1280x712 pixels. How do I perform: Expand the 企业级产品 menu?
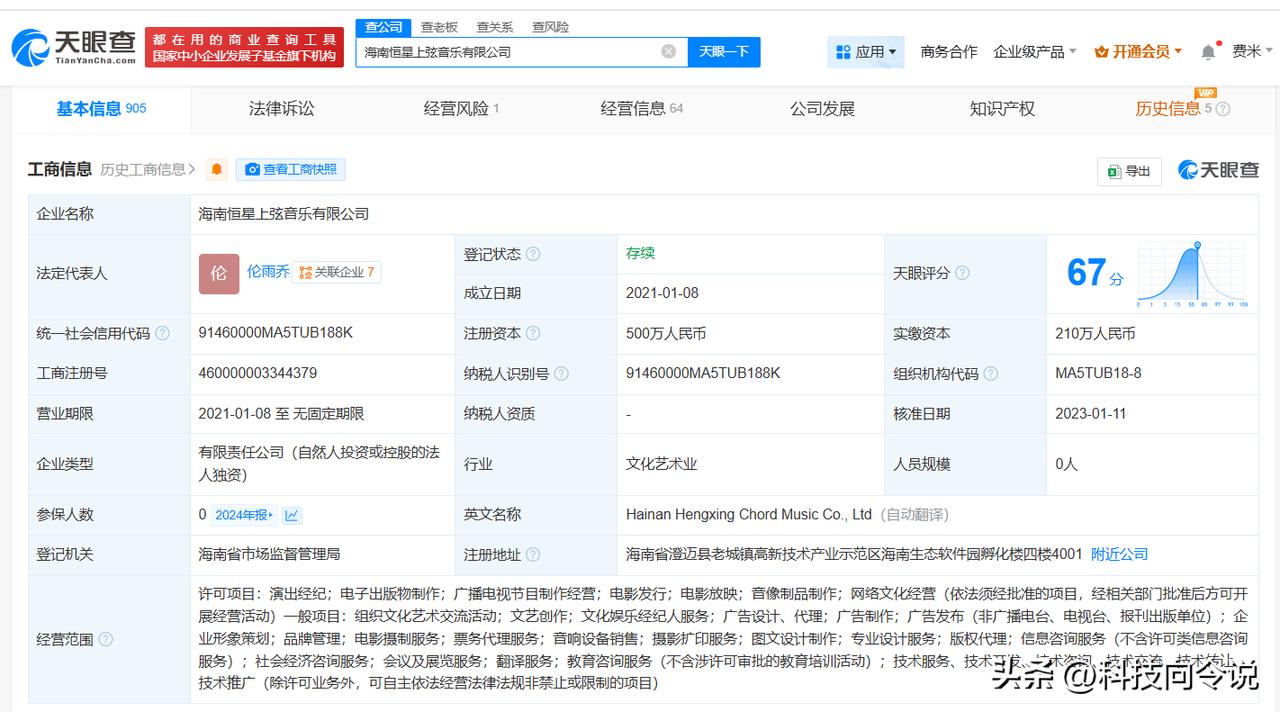[1035, 52]
